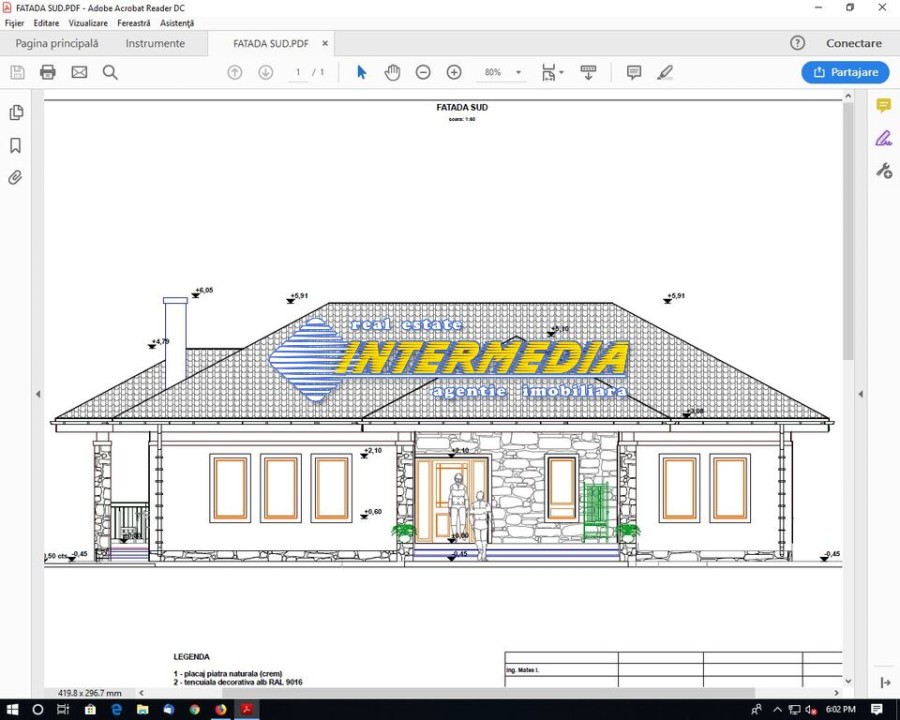
Task: Show hidden system tray icons
Action: tap(778, 710)
